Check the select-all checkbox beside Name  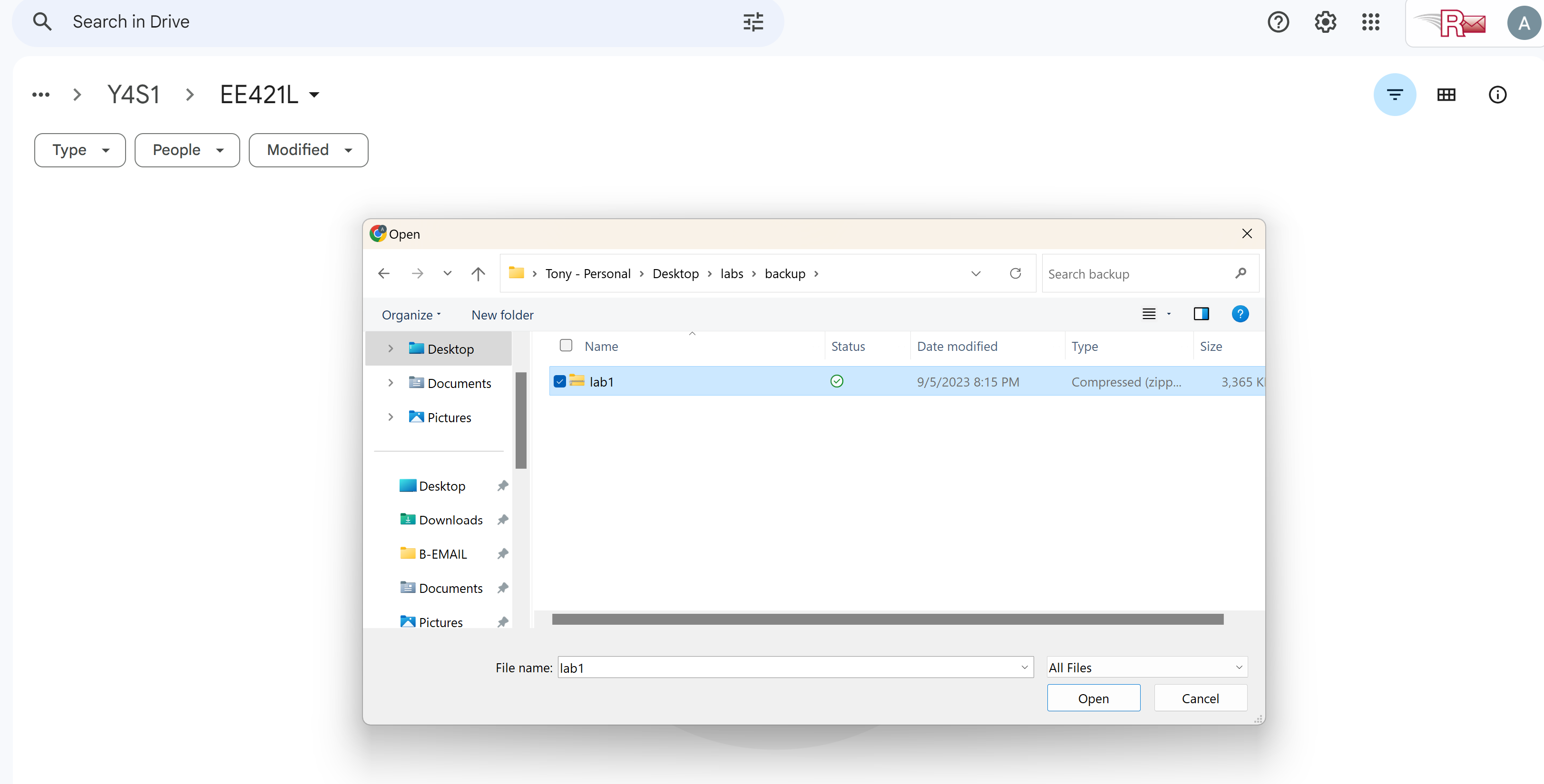565,346
